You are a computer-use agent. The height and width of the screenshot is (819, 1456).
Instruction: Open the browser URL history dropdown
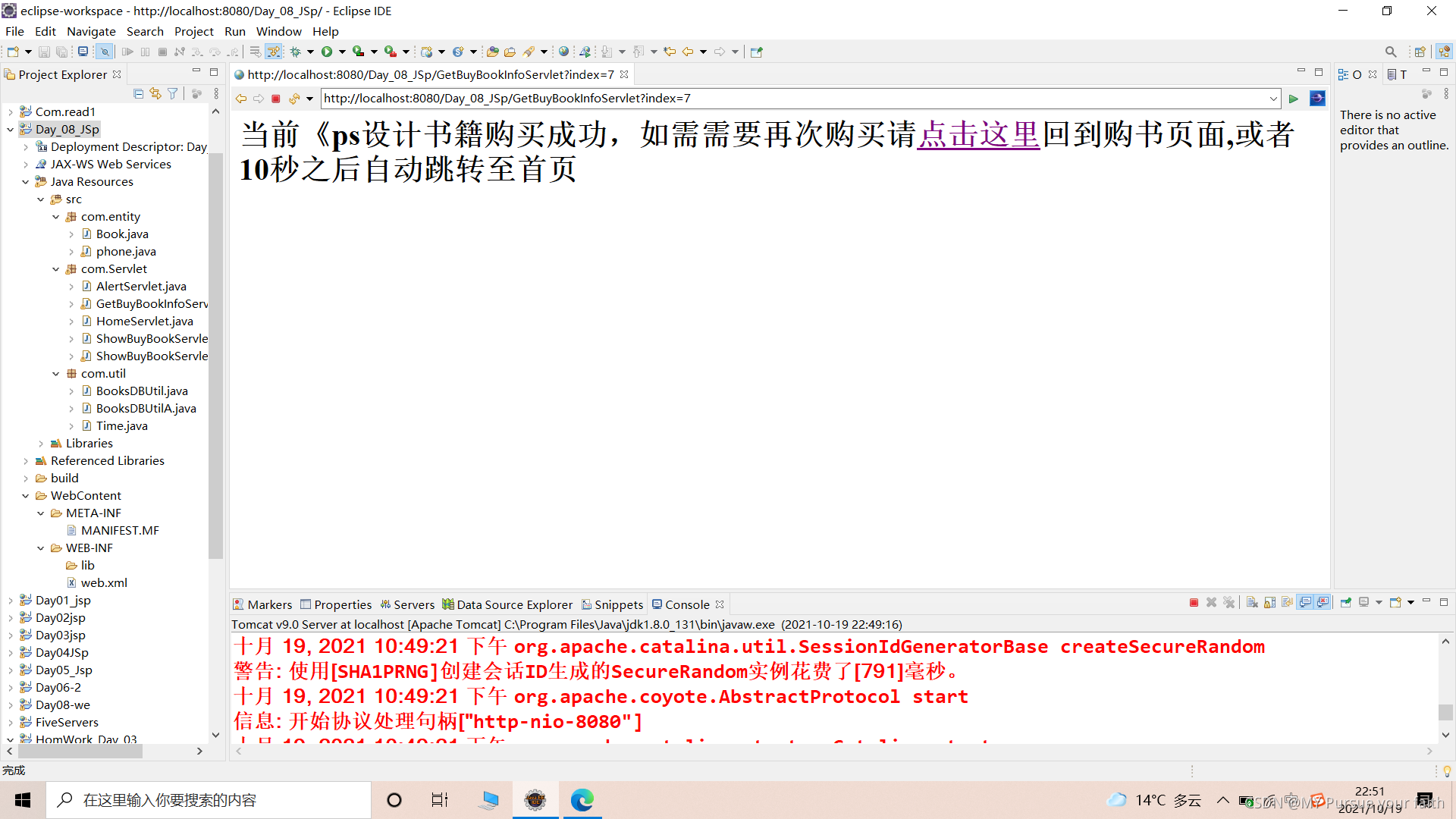point(1273,99)
